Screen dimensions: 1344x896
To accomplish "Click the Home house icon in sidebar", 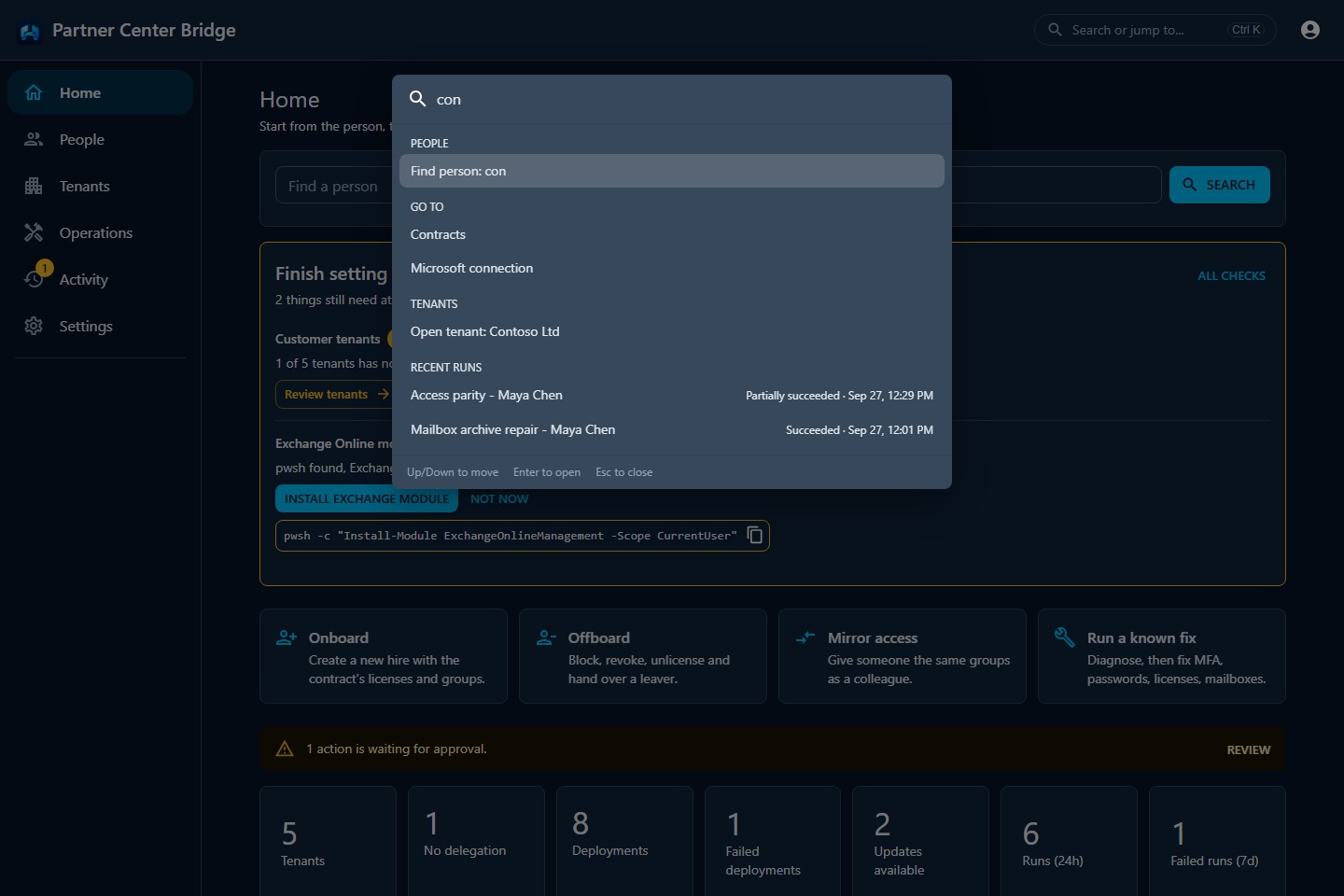I will [34, 92].
